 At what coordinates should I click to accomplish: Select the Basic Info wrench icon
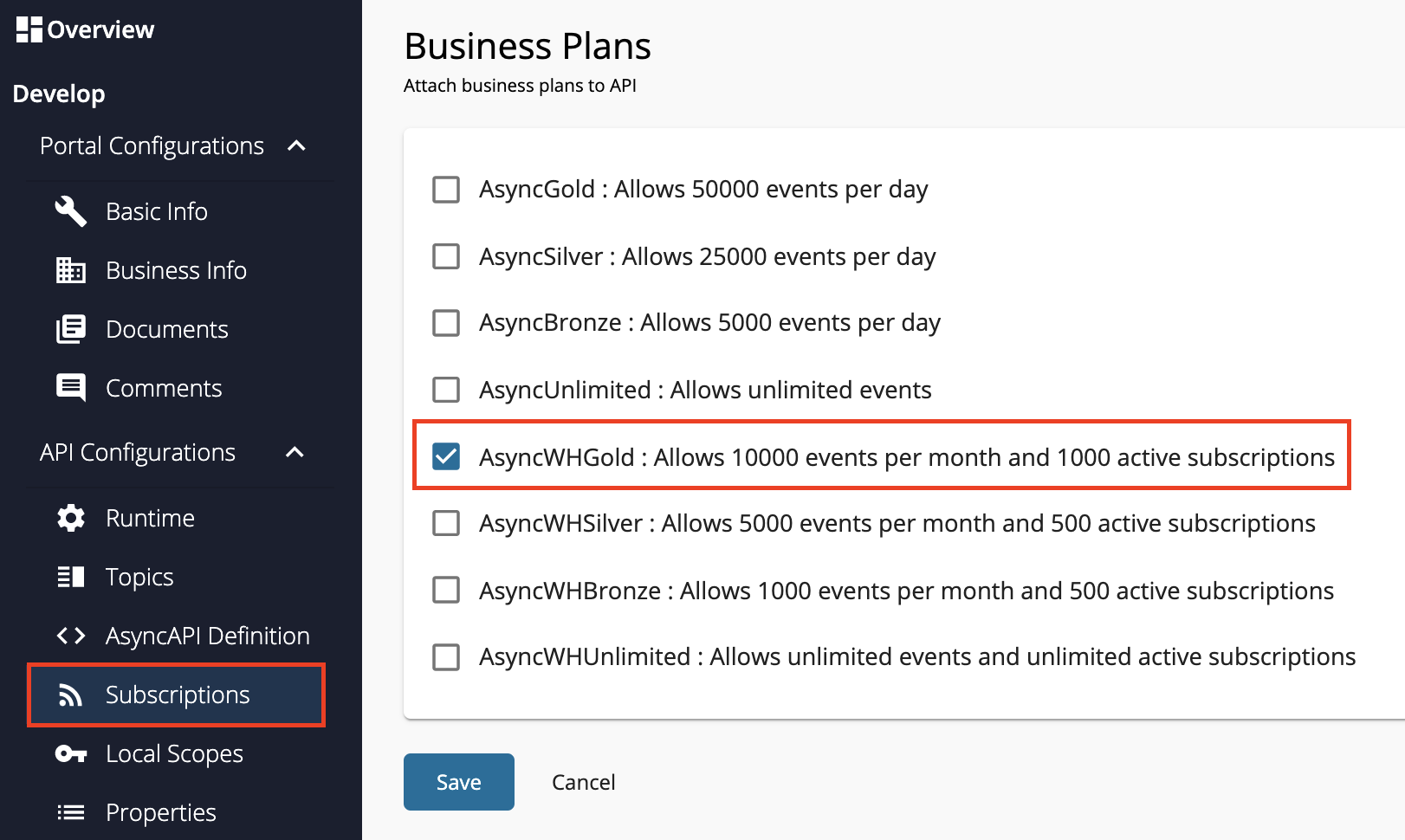point(70,211)
